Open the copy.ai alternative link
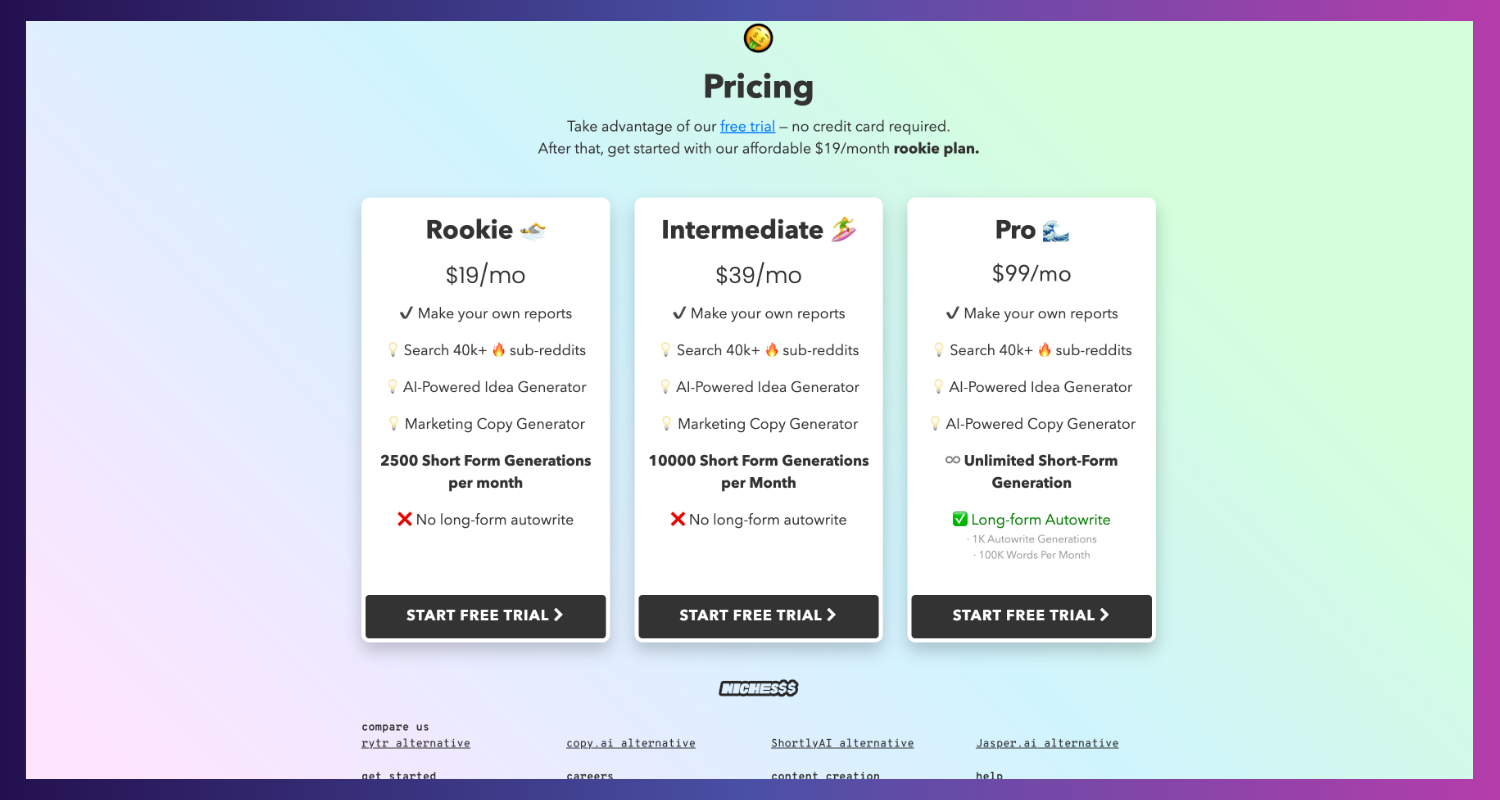Screen dimensions: 1500x800 pyautogui.click(x=631, y=743)
